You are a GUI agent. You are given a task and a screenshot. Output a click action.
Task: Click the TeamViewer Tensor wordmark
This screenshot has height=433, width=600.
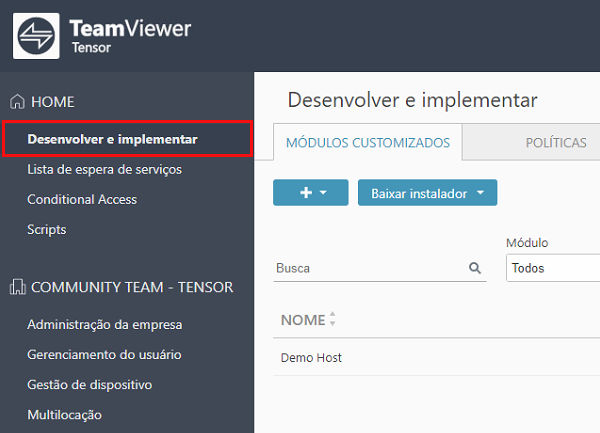(x=130, y=36)
